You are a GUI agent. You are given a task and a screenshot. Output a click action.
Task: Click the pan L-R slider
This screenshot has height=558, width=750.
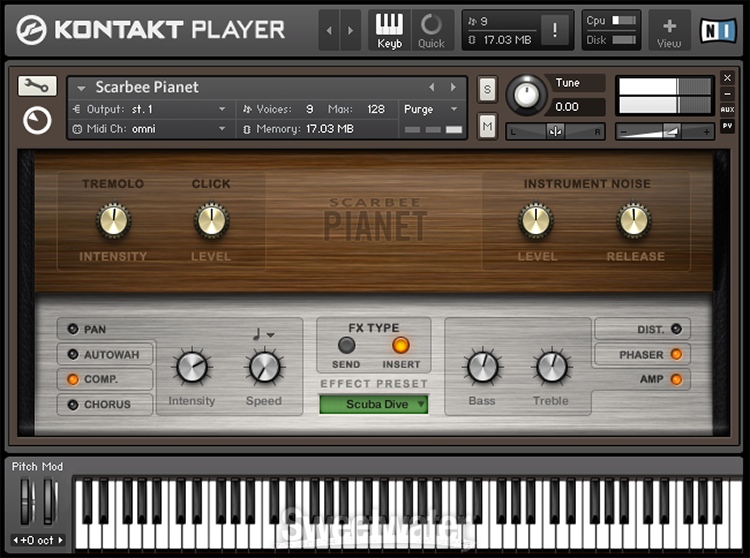(x=555, y=131)
